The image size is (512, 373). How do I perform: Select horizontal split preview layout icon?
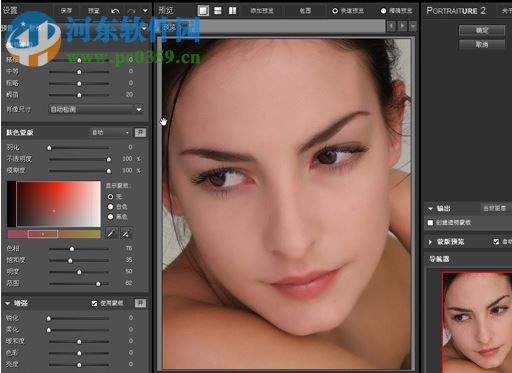218,11
